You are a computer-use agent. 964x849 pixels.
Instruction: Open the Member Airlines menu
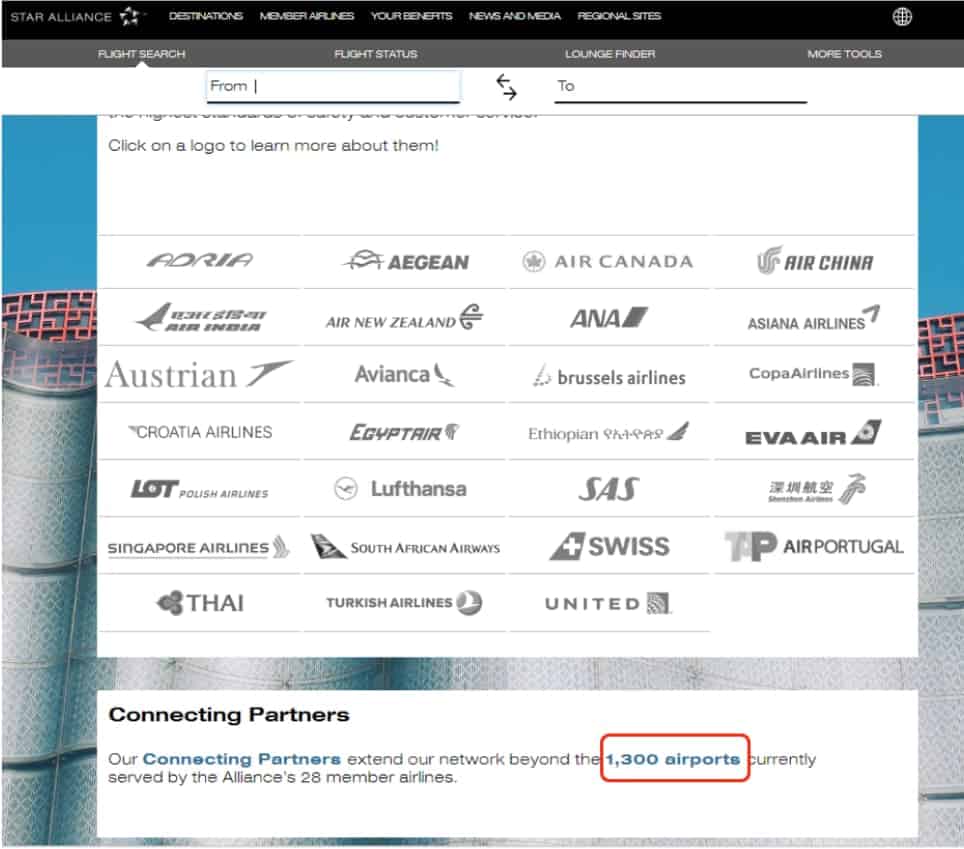tap(307, 16)
